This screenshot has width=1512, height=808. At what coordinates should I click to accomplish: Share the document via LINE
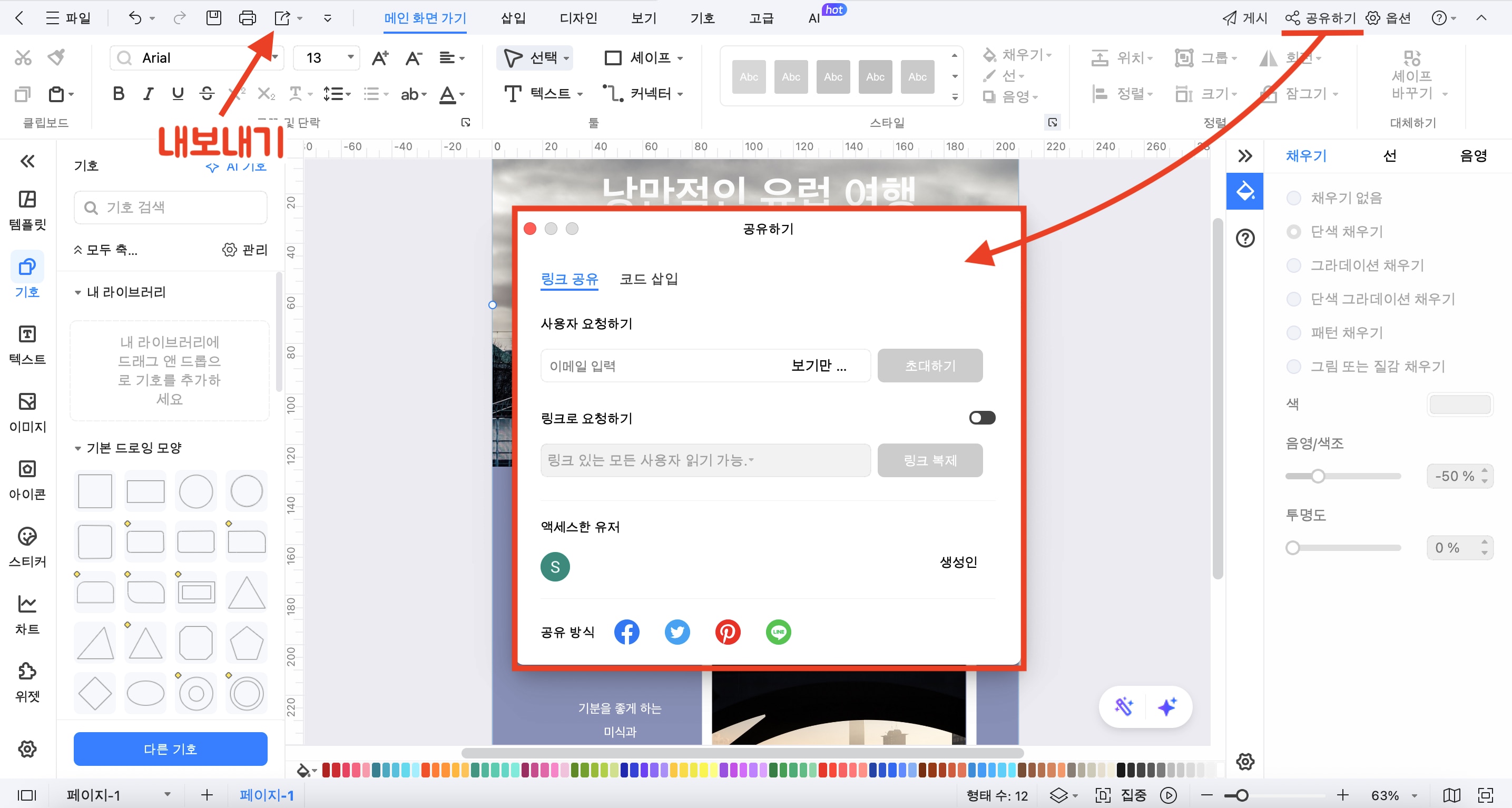[x=778, y=632]
